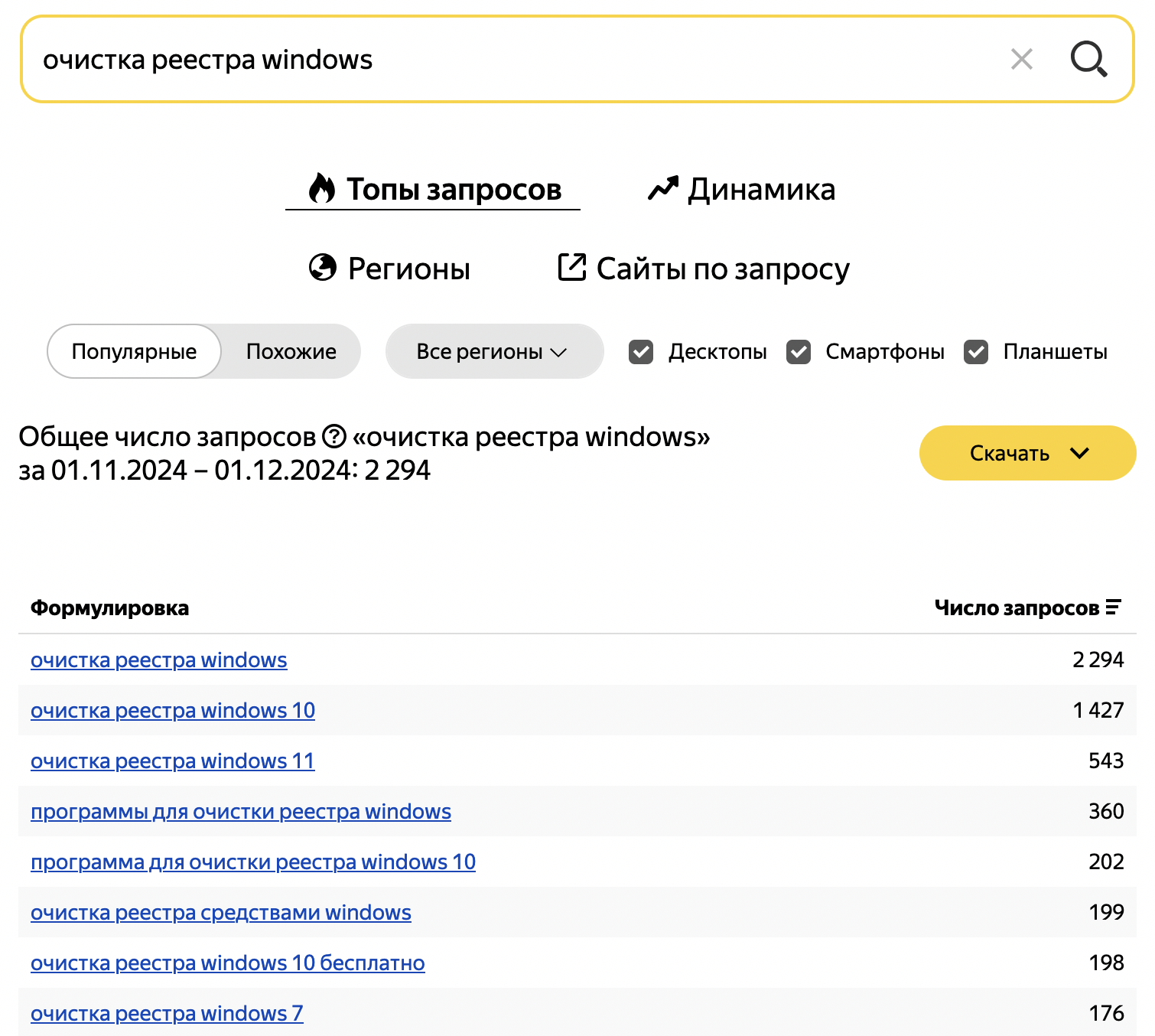
Task: Uncheck the Планшеты checkbox
Action: click(x=976, y=352)
